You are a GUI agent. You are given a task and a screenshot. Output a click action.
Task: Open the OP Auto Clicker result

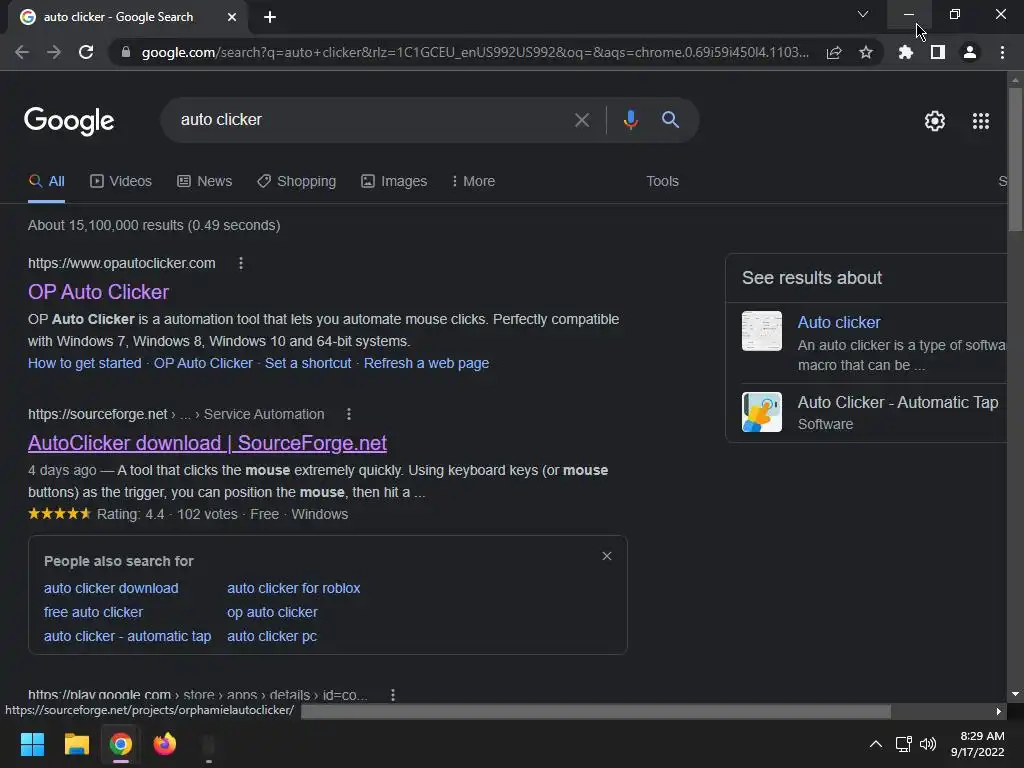[99, 292]
